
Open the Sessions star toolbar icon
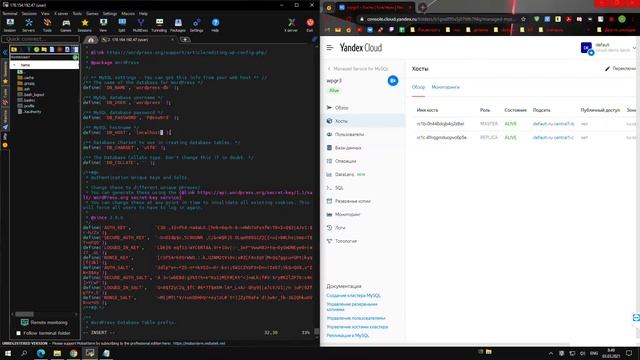[x=84, y=25]
